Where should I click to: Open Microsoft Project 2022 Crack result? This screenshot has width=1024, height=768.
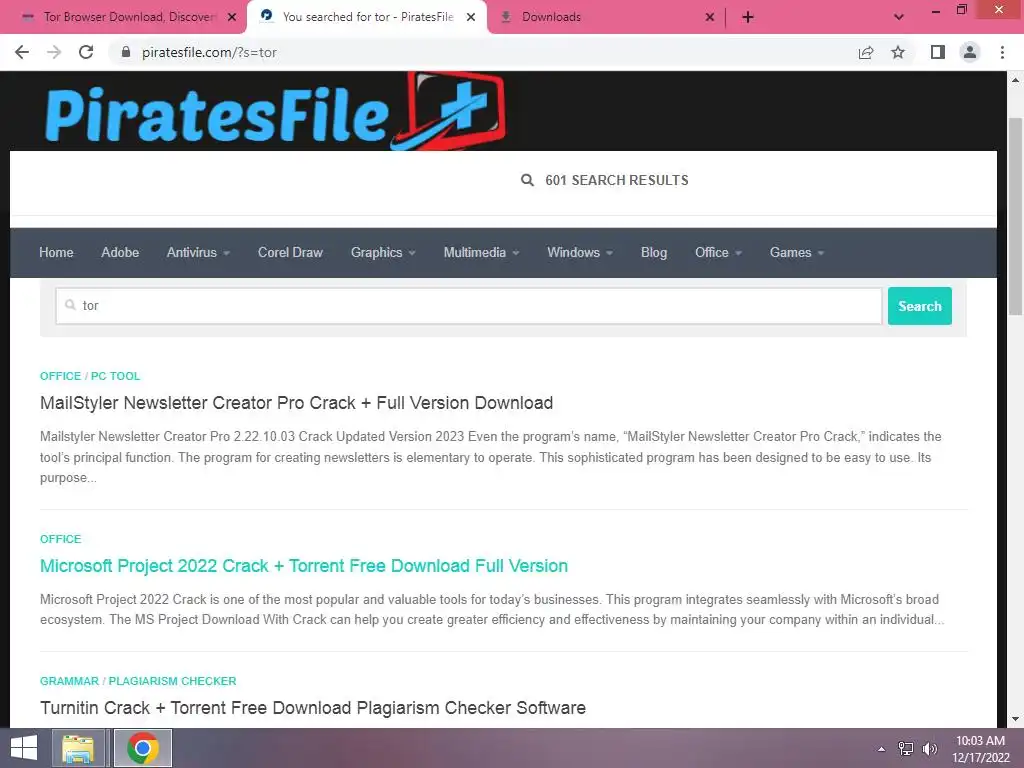tap(304, 566)
